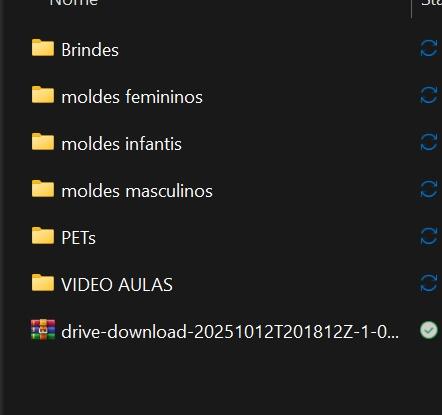Image resolution: width=442 pixels, height=415 pixels.
Task: Click the moldes masculinos folder icon
Action: point(43,189)
